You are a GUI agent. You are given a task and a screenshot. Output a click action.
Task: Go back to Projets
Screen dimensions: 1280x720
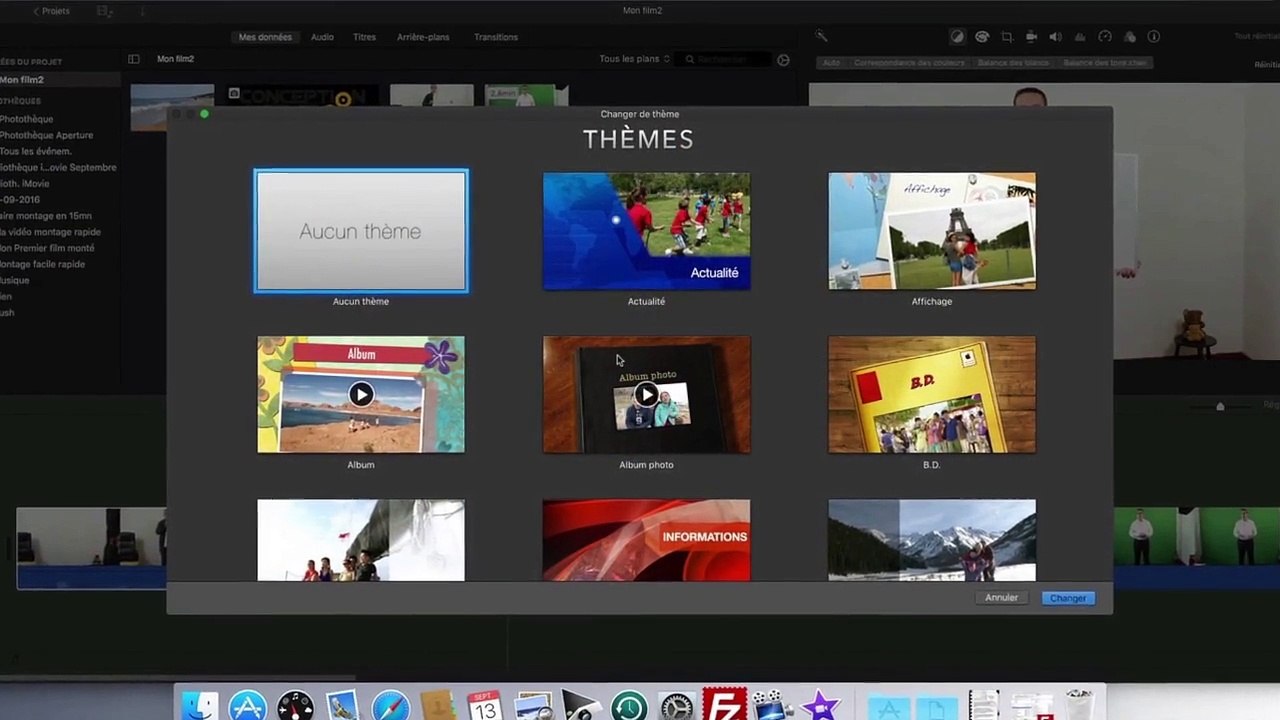pos(51,11)
